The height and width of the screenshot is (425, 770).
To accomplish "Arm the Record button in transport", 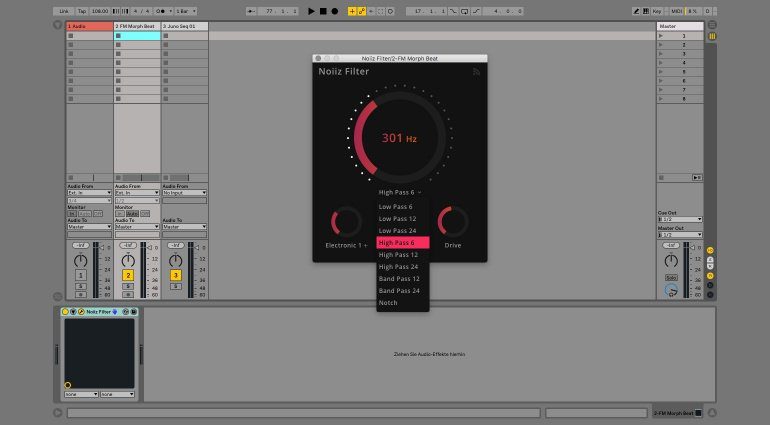I will click(334, 11).
